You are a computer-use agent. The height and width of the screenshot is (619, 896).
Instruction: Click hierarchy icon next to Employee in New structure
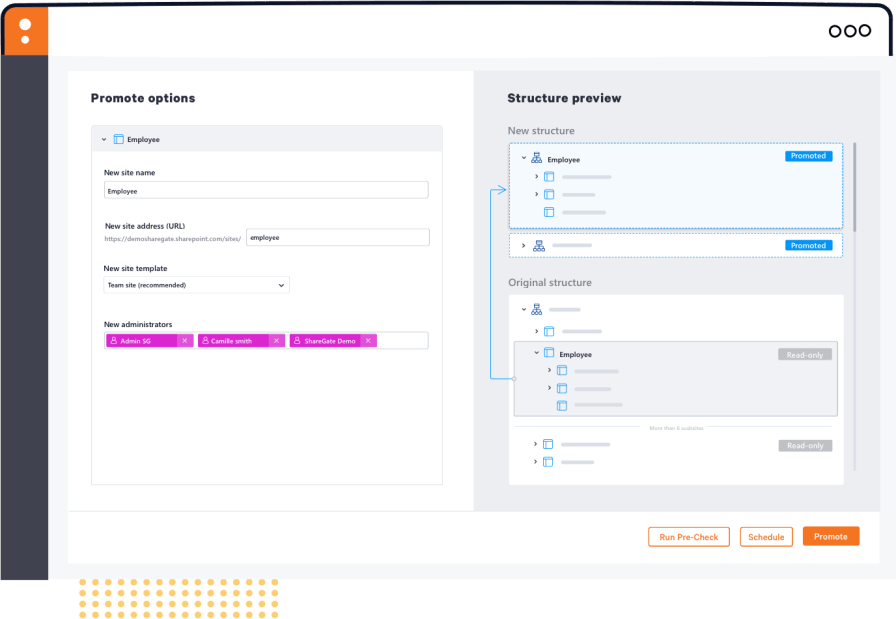pos(537,159)
